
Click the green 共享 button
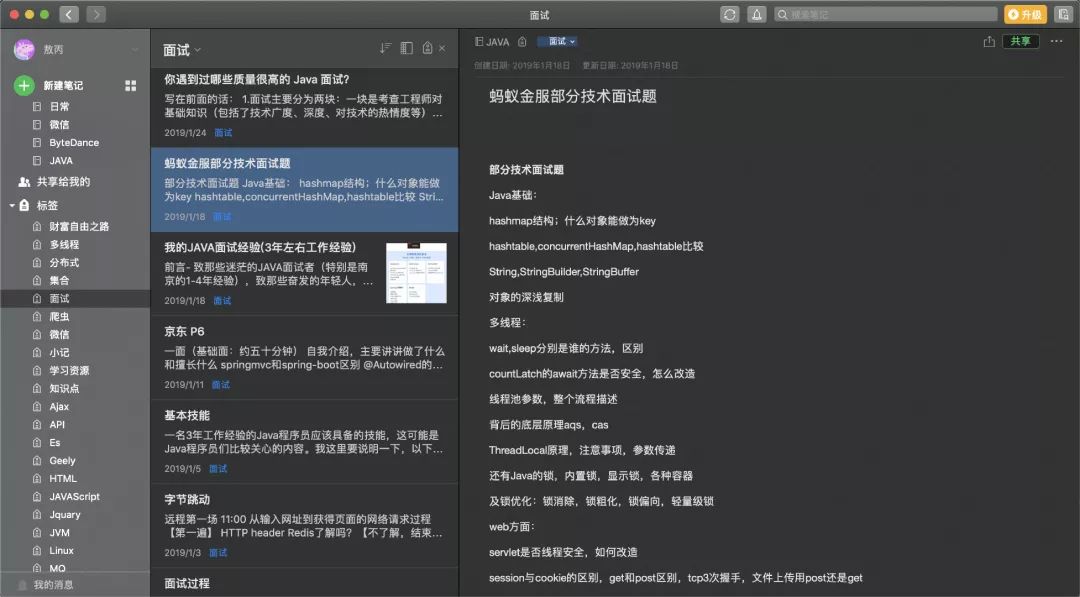1021,41
